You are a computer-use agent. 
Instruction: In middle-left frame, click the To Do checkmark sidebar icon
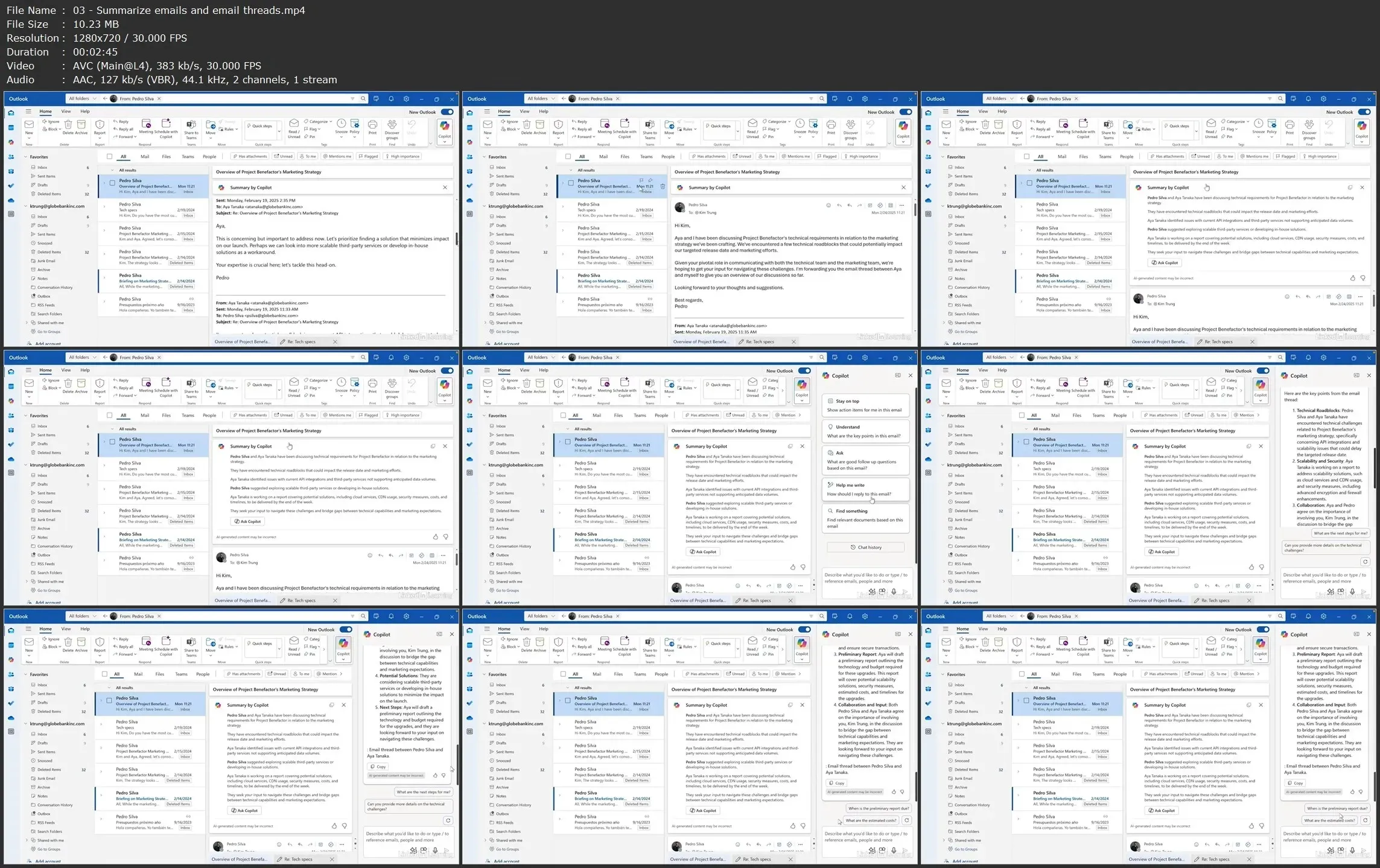(11, 445)
